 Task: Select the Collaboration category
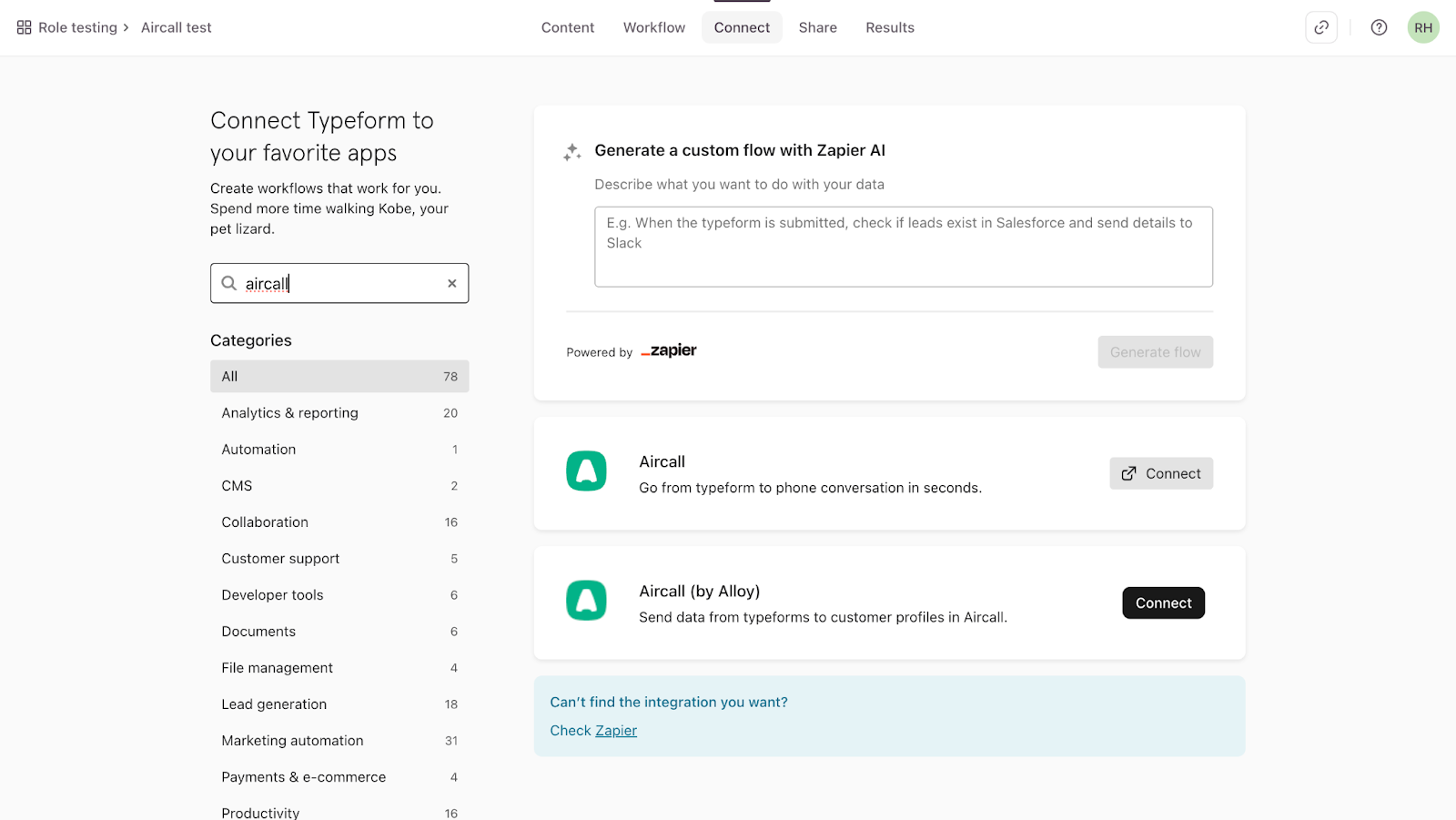339,521
